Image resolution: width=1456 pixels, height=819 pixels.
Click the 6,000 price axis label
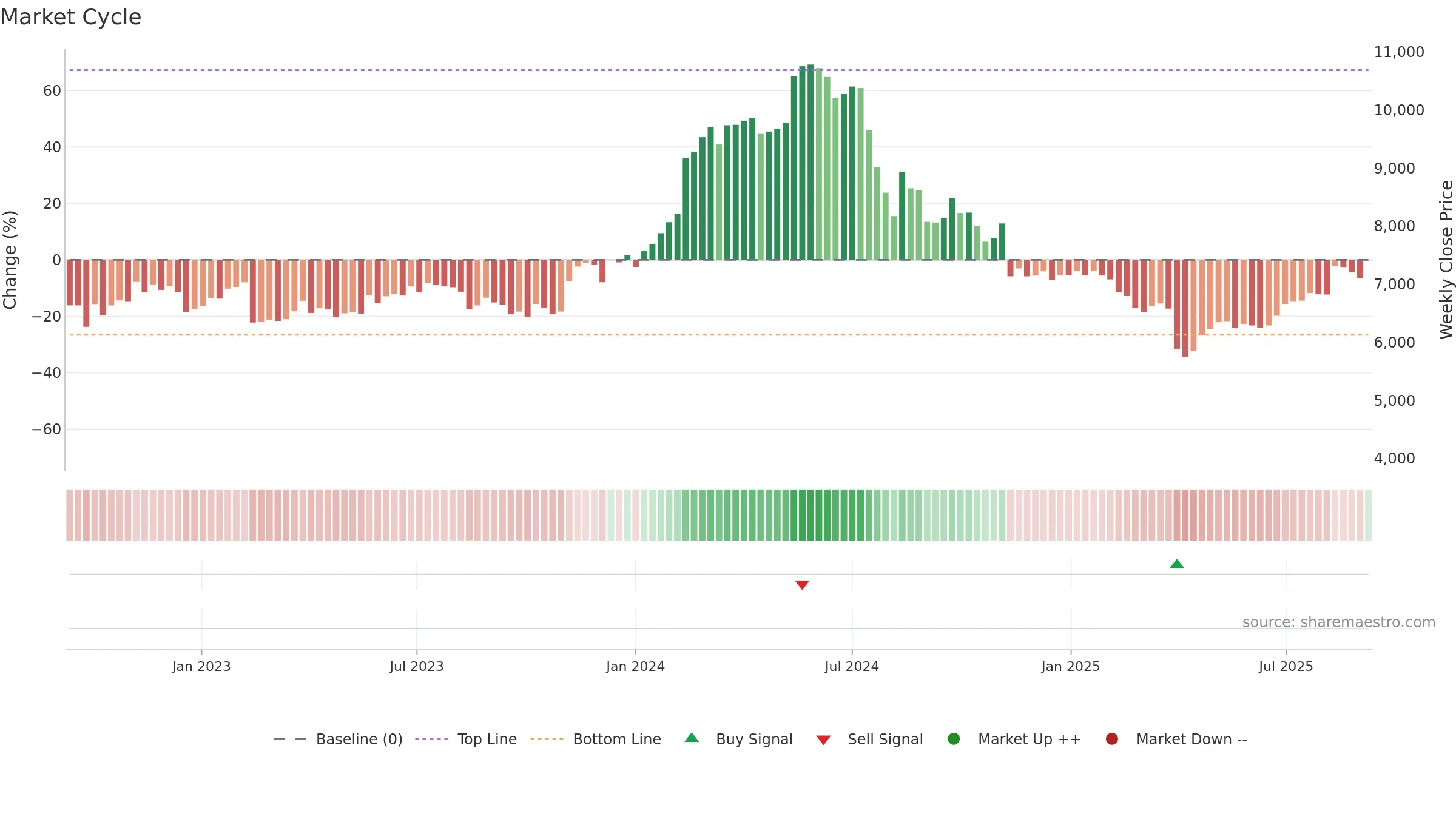[1394, 342]
